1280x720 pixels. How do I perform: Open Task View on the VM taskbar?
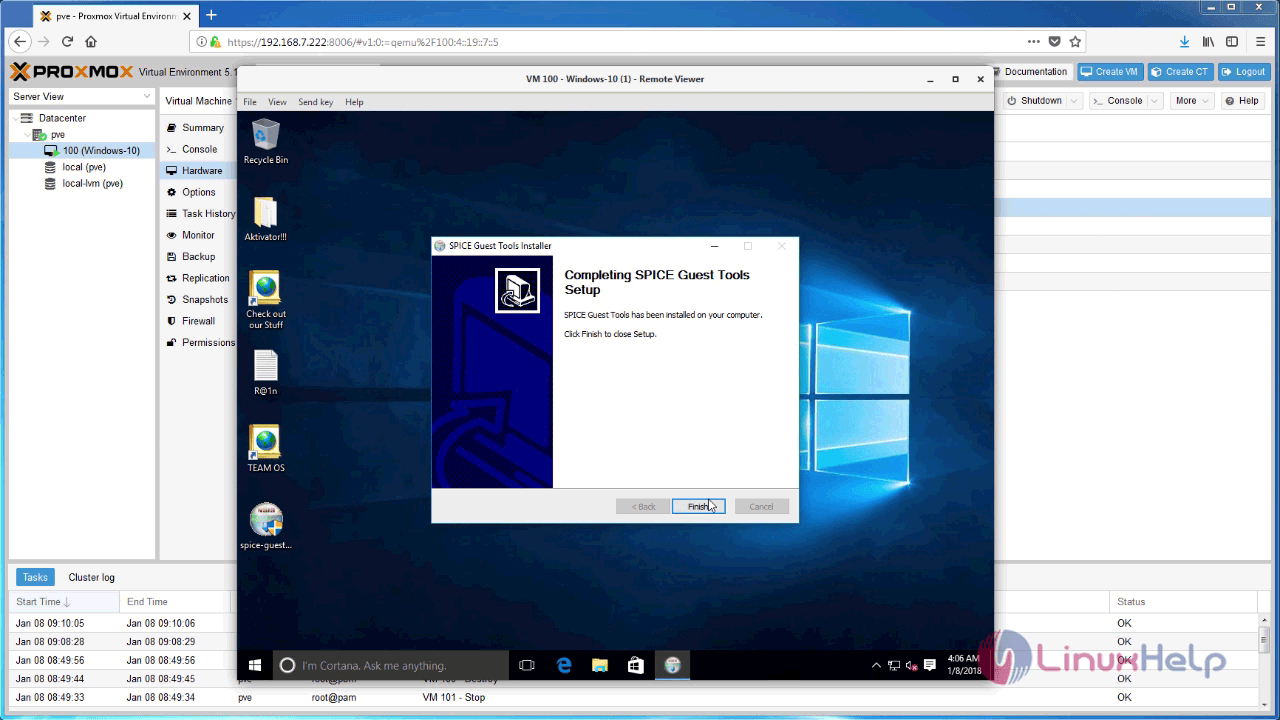[x=527, y=665]
